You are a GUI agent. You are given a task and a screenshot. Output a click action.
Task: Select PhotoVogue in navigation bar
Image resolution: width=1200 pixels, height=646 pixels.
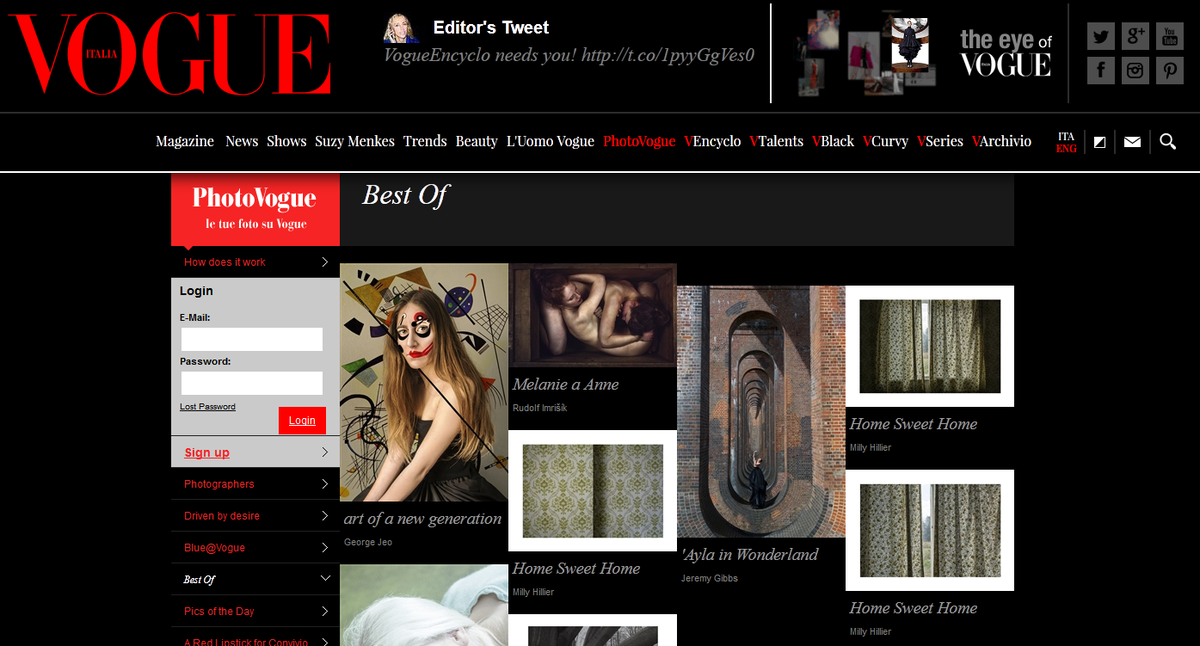[640, 142]
